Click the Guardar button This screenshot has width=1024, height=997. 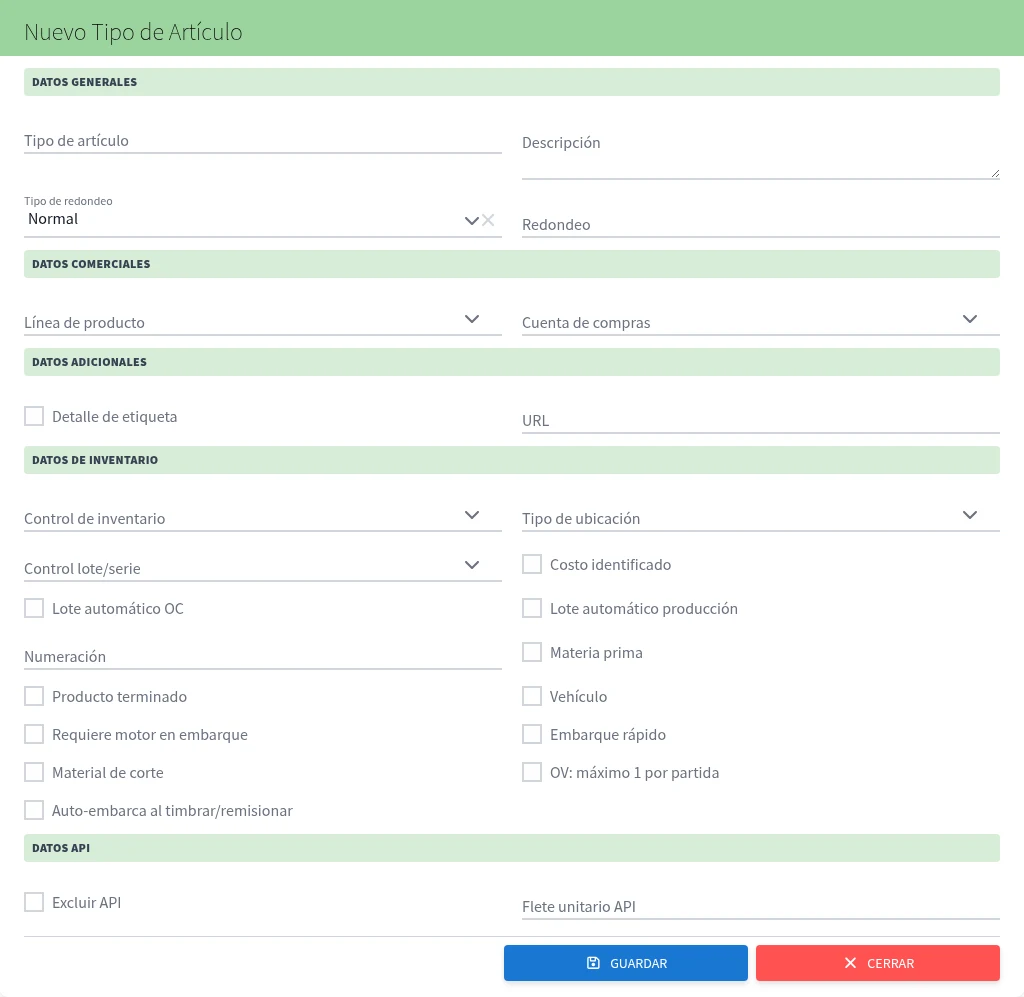click(x=626, y=963)
